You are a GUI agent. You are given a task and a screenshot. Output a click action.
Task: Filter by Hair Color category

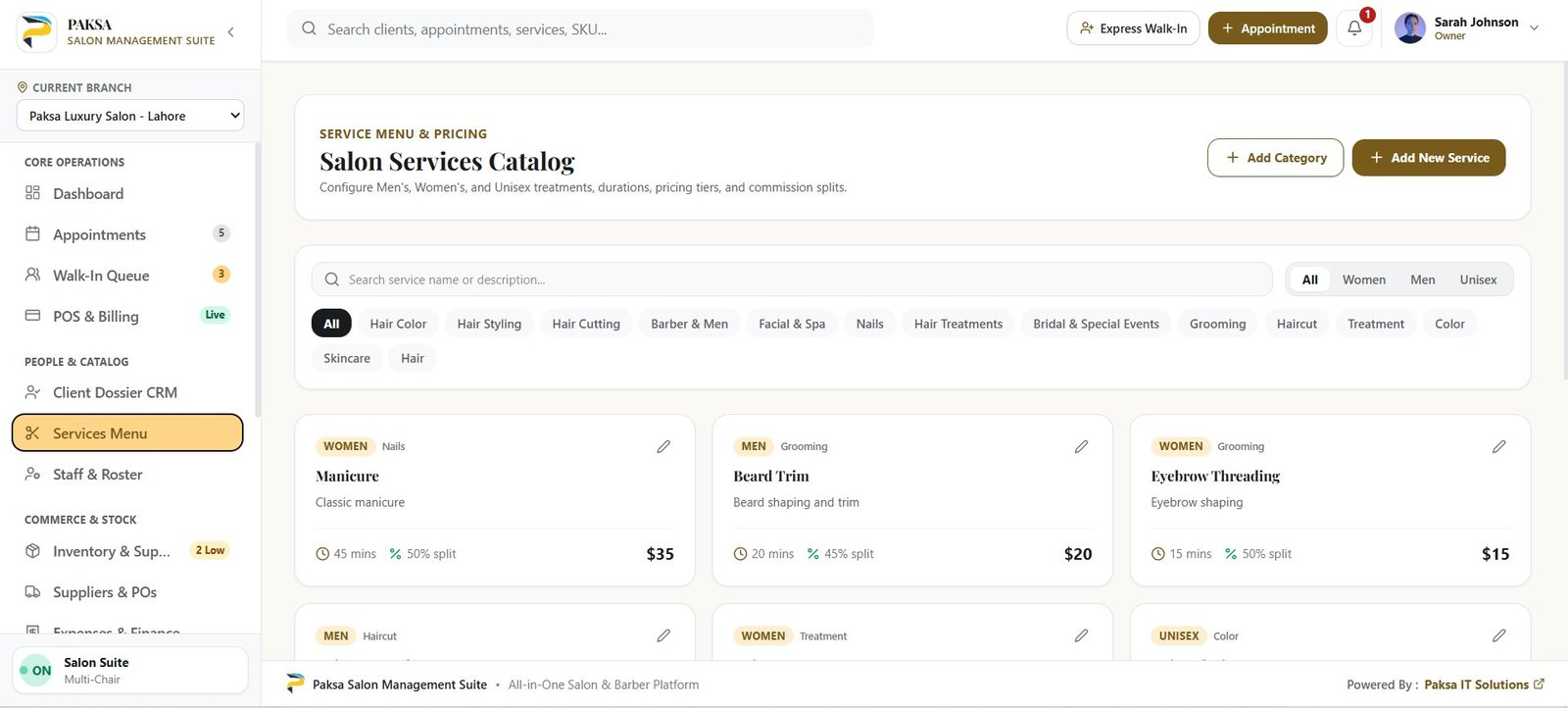(x=398, y=324)
